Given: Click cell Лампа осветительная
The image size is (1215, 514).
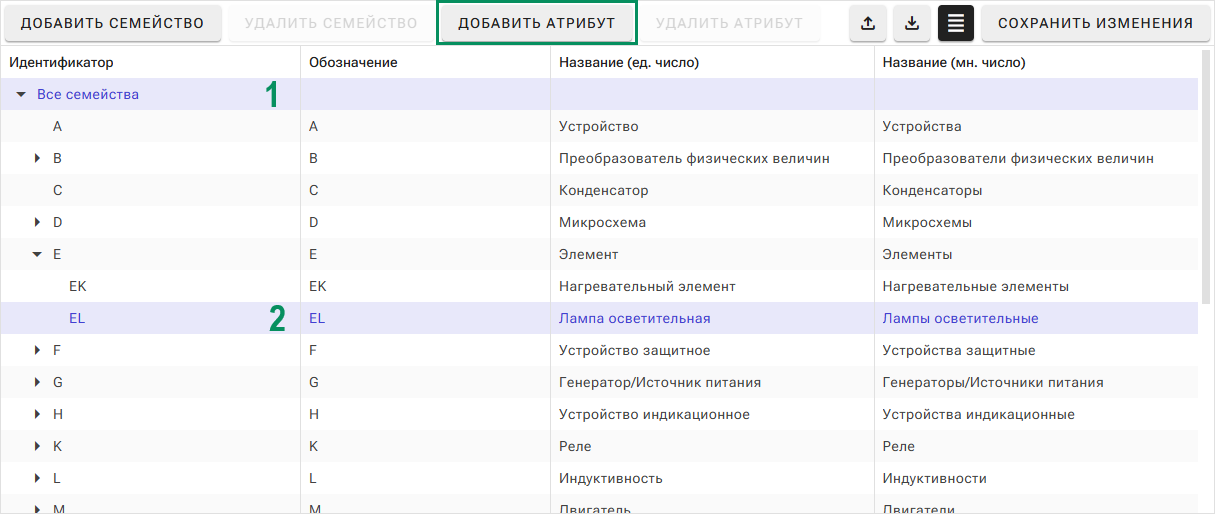Looking at the screenshot, I should 634,318.
